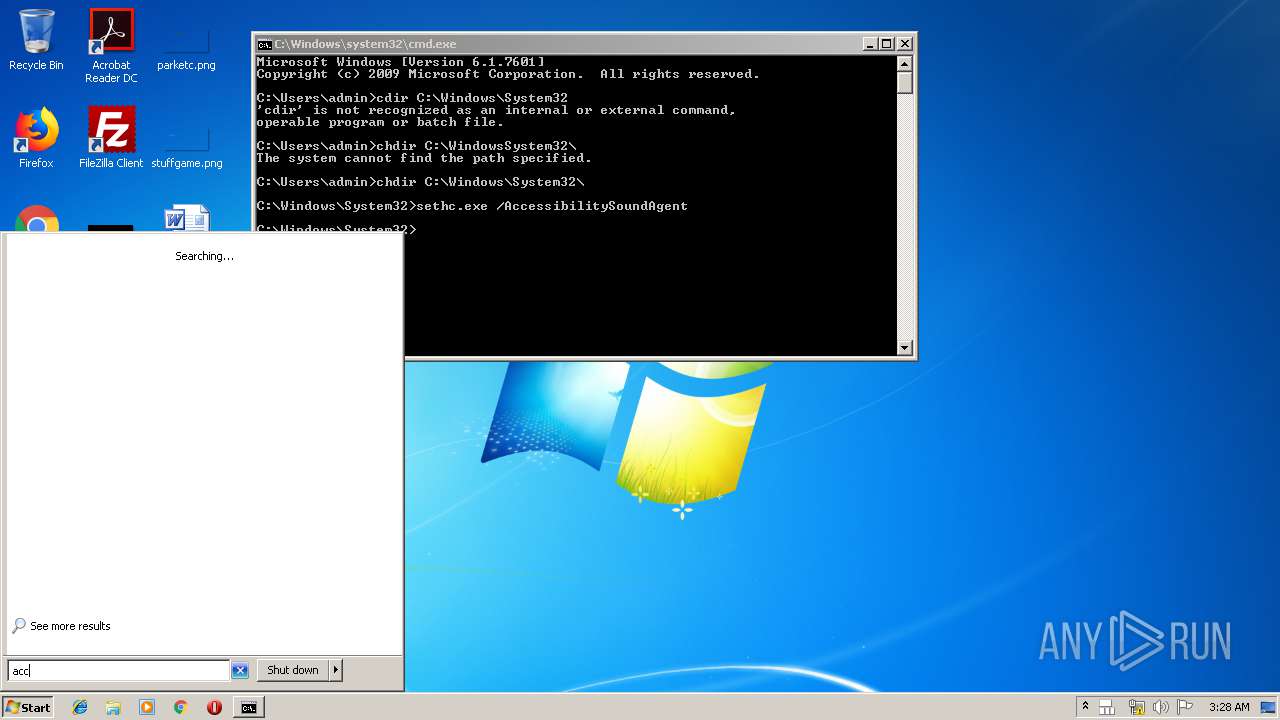Image resolution: width=1280 pixels, height=720 pixels.
Task: Open FileZilla Client shortcut
Action: point(111,138)
